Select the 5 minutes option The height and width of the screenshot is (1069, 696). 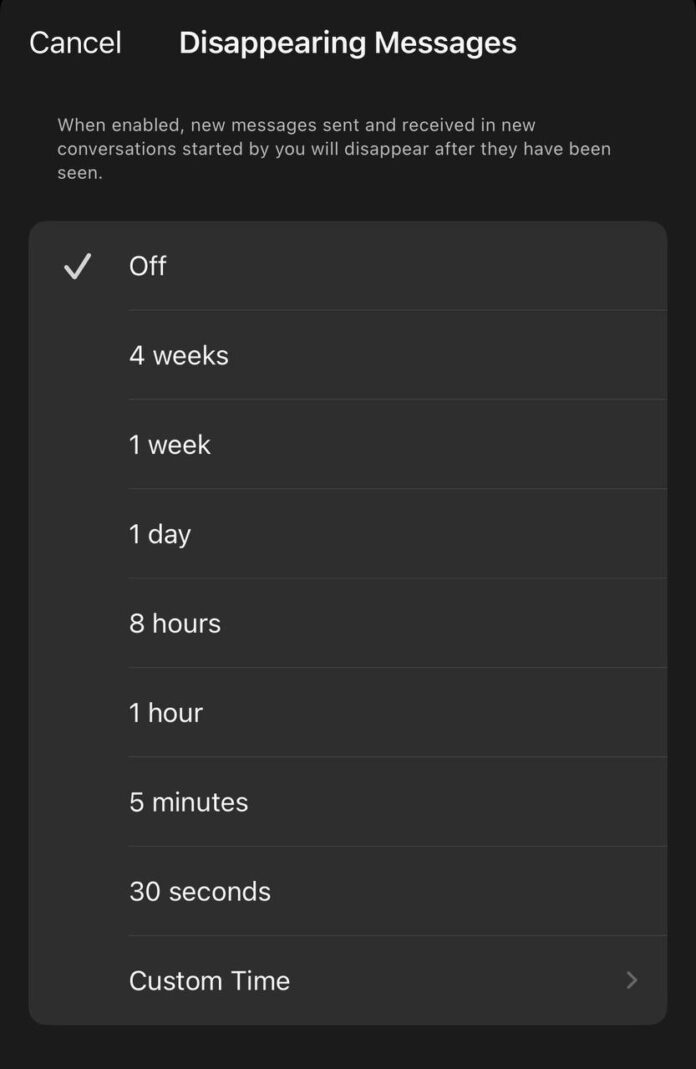pos(189,802)
